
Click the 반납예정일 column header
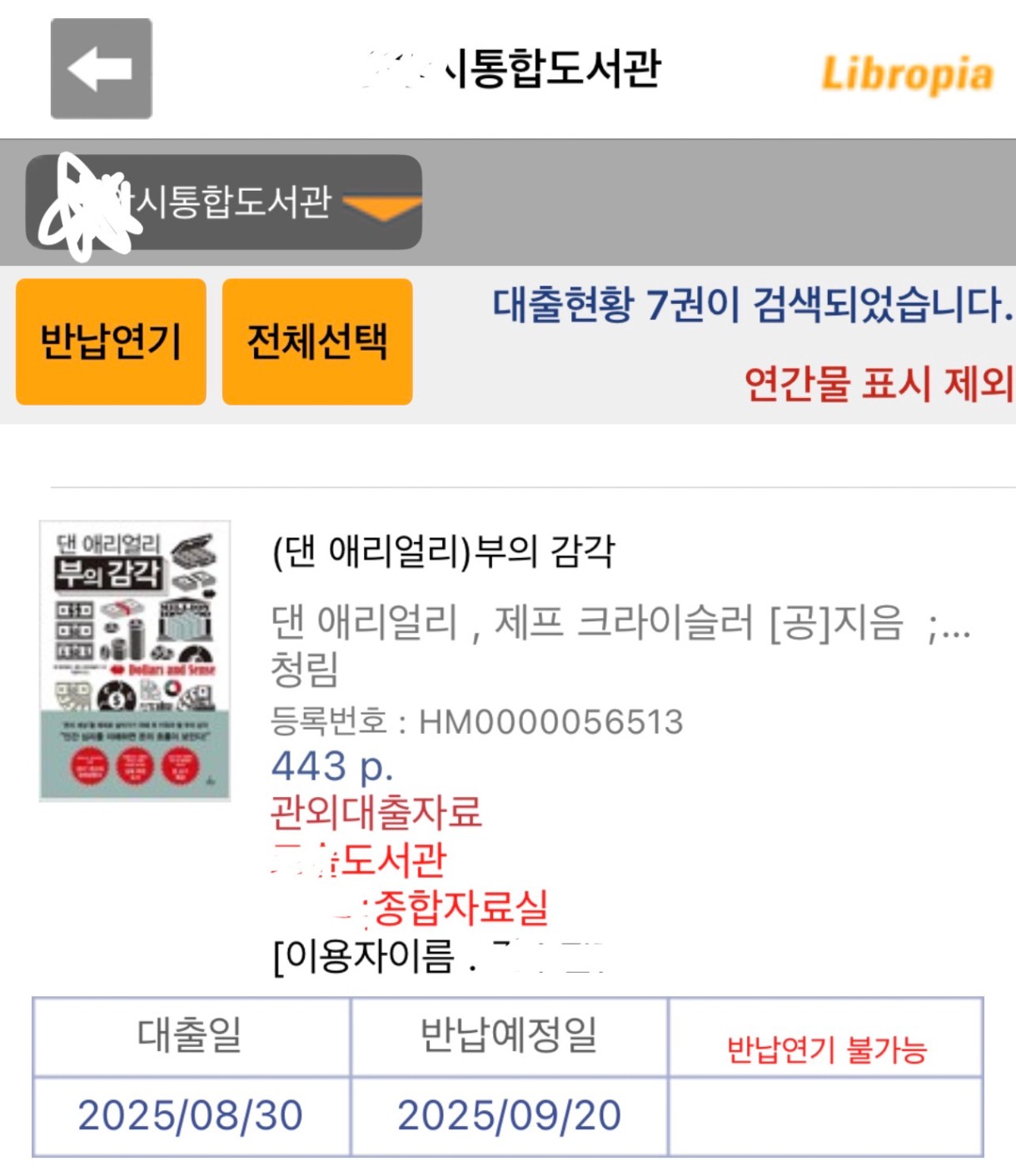(509, 1036)
